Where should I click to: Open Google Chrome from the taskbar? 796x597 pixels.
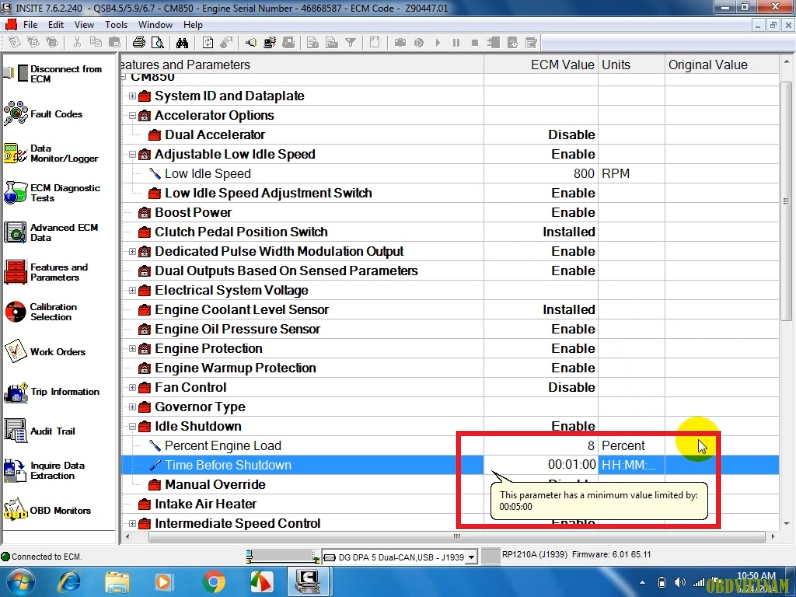213,581
